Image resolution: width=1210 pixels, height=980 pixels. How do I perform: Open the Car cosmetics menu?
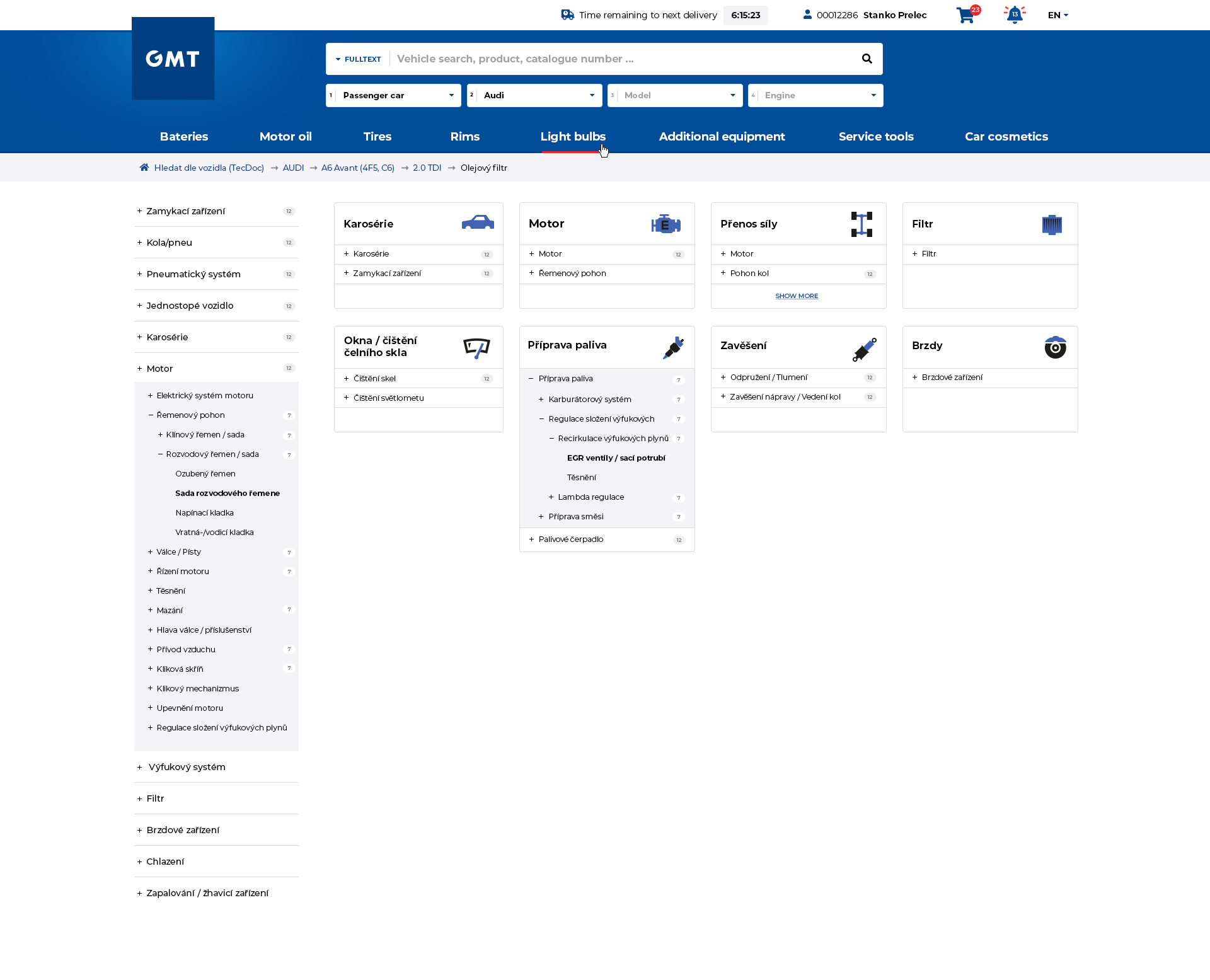(1006, 137)
